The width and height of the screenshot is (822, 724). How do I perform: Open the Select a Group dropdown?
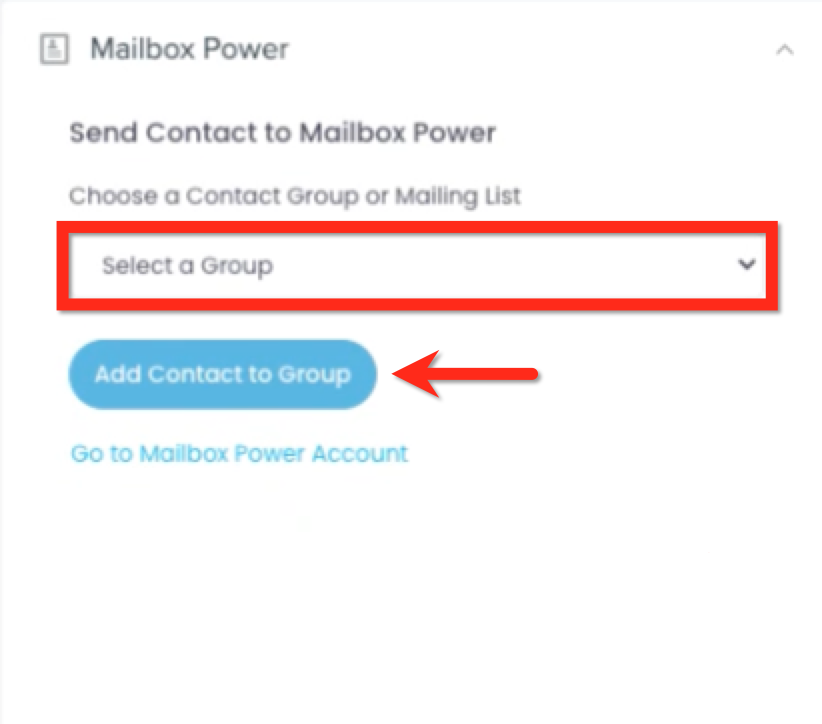pos(417,266)
